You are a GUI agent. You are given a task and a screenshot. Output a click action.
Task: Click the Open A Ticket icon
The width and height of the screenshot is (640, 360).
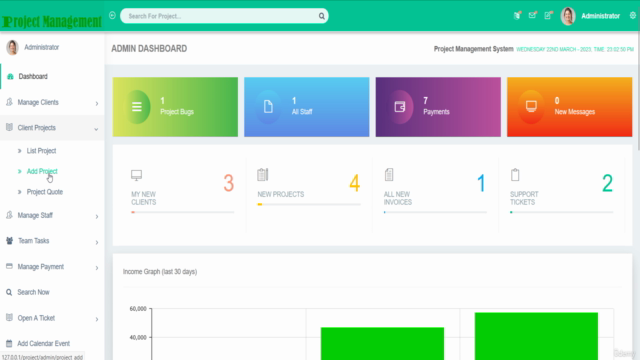click(x=9, y=318)
